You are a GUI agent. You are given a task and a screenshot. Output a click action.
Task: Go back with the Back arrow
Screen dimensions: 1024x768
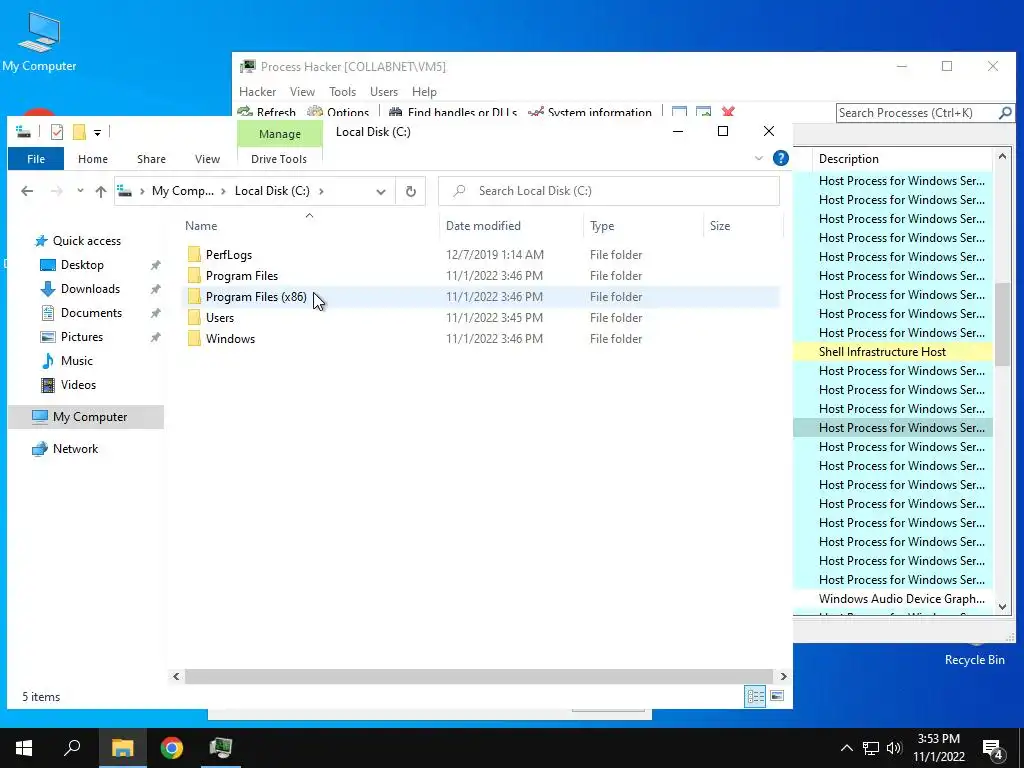(27, 191)
